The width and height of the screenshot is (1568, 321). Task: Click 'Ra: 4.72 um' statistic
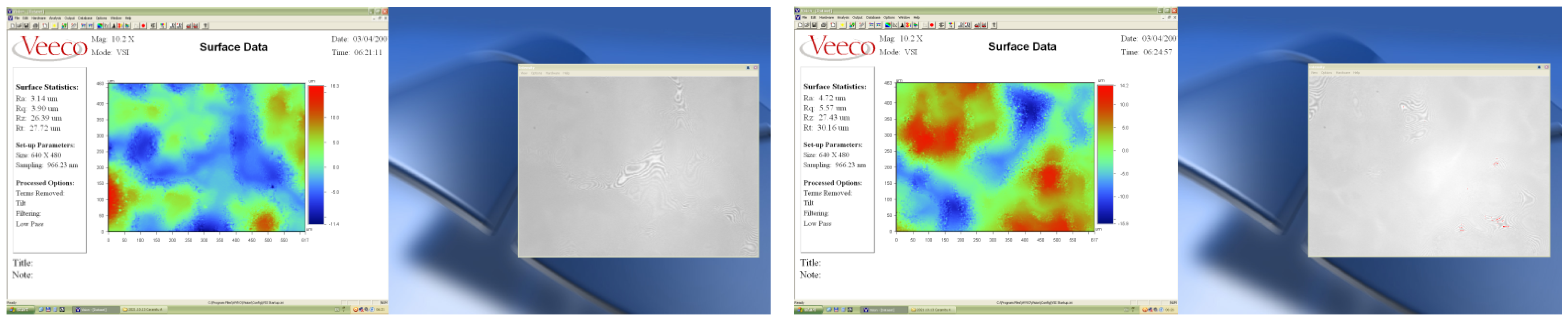pos(824,97)
